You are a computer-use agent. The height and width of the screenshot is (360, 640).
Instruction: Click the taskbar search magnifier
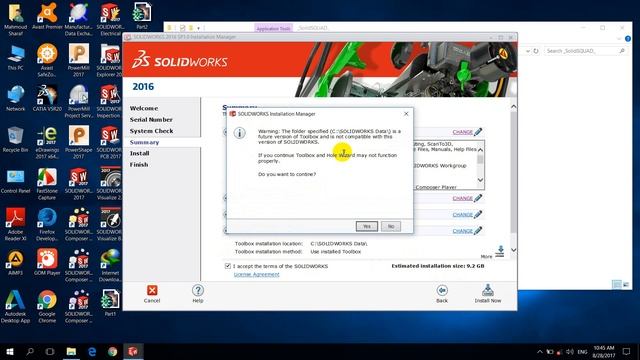tap(30, 351)
